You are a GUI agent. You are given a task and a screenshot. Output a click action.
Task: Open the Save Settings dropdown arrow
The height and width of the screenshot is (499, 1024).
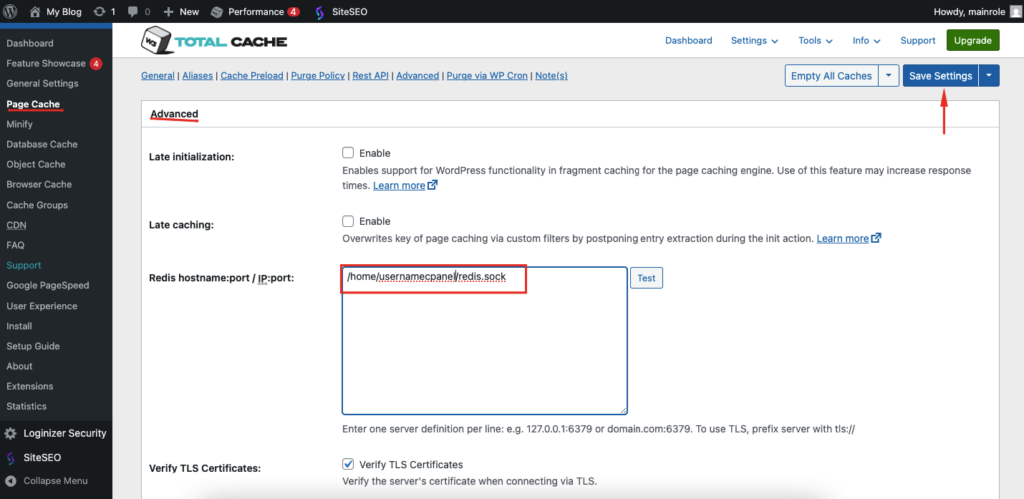[989, 76]
